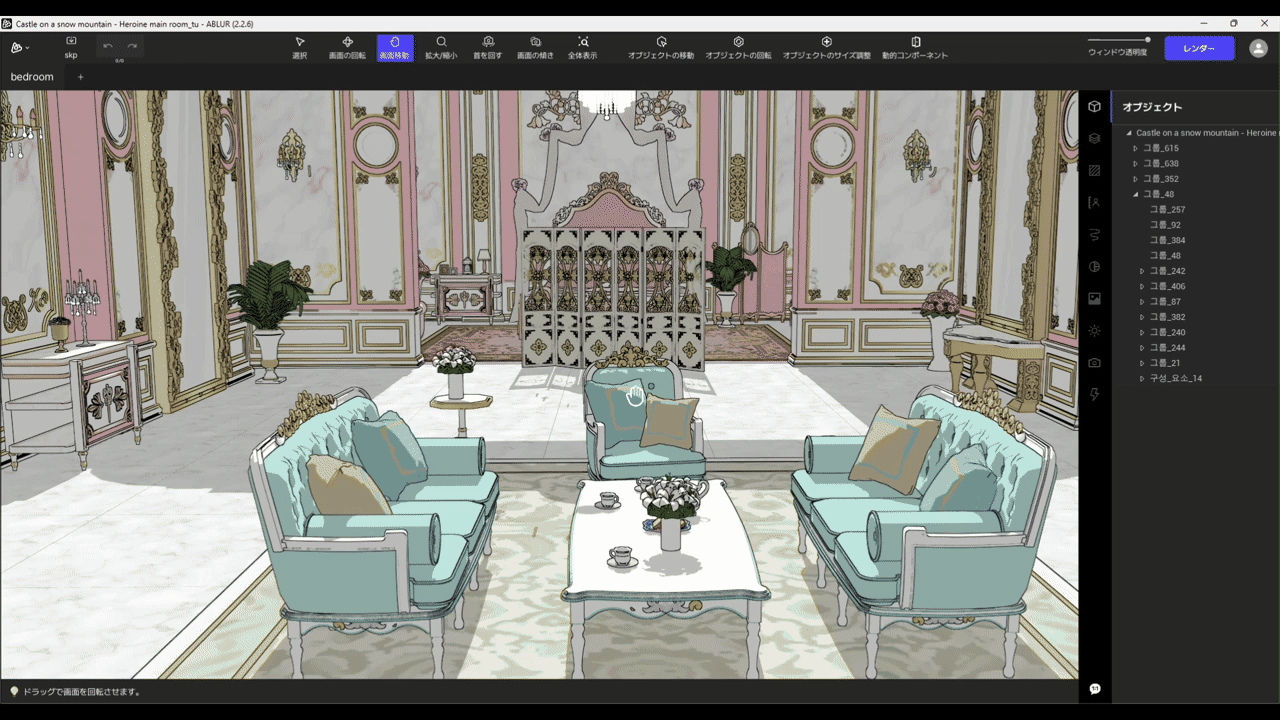Open the camera sidebar panel
Viewport: 1280px width, 720px height.
point(1095,363)
